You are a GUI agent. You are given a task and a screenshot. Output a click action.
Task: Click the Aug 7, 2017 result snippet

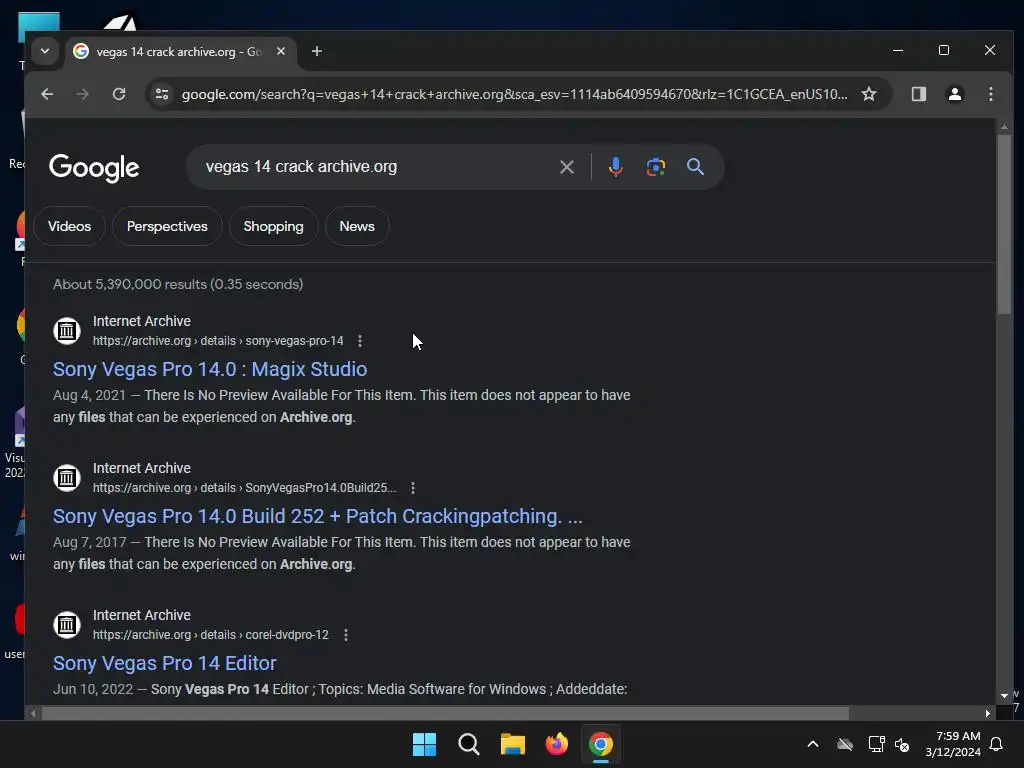[x=342, y=553]
